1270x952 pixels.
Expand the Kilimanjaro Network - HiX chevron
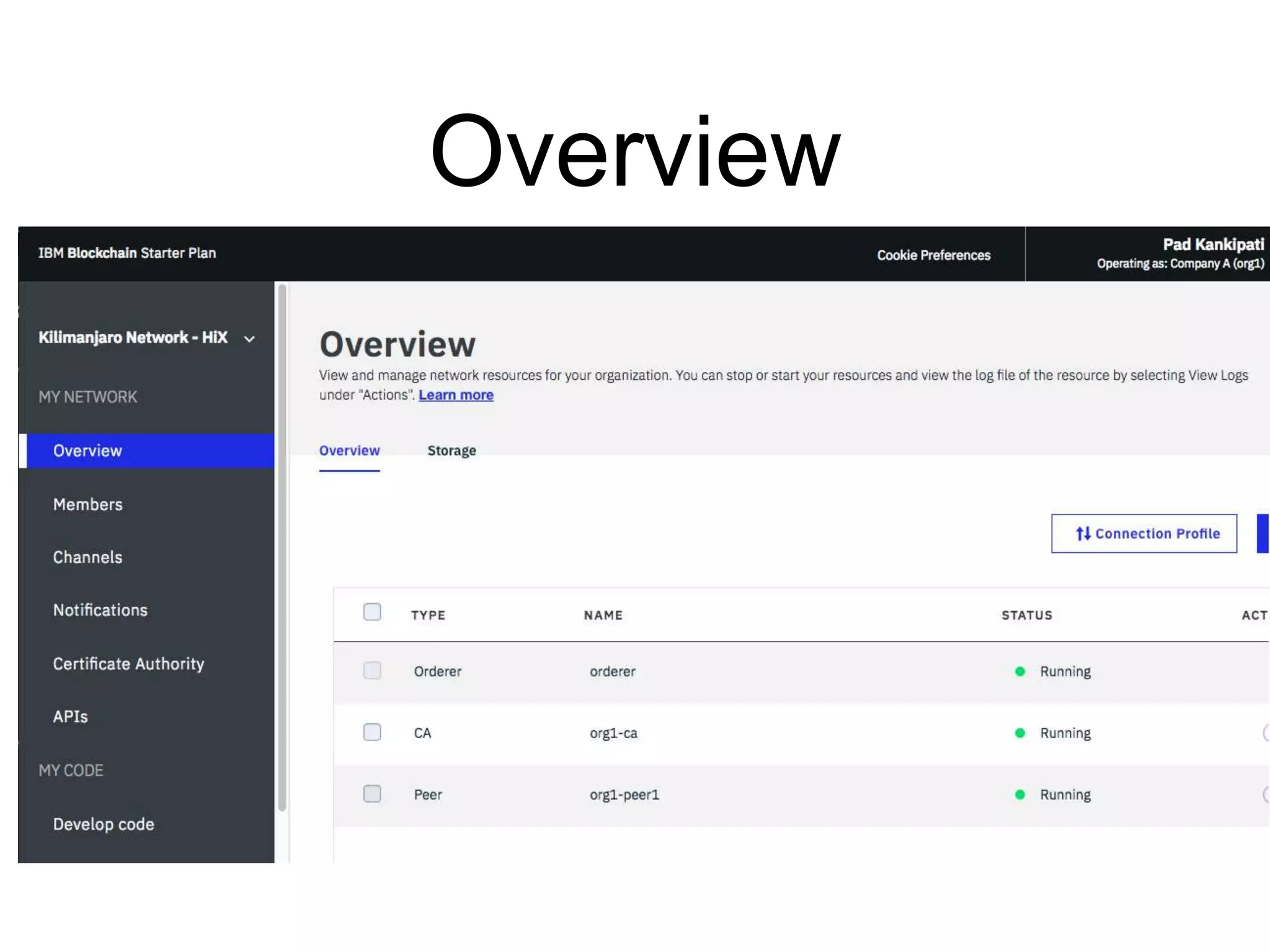[249, 339]
